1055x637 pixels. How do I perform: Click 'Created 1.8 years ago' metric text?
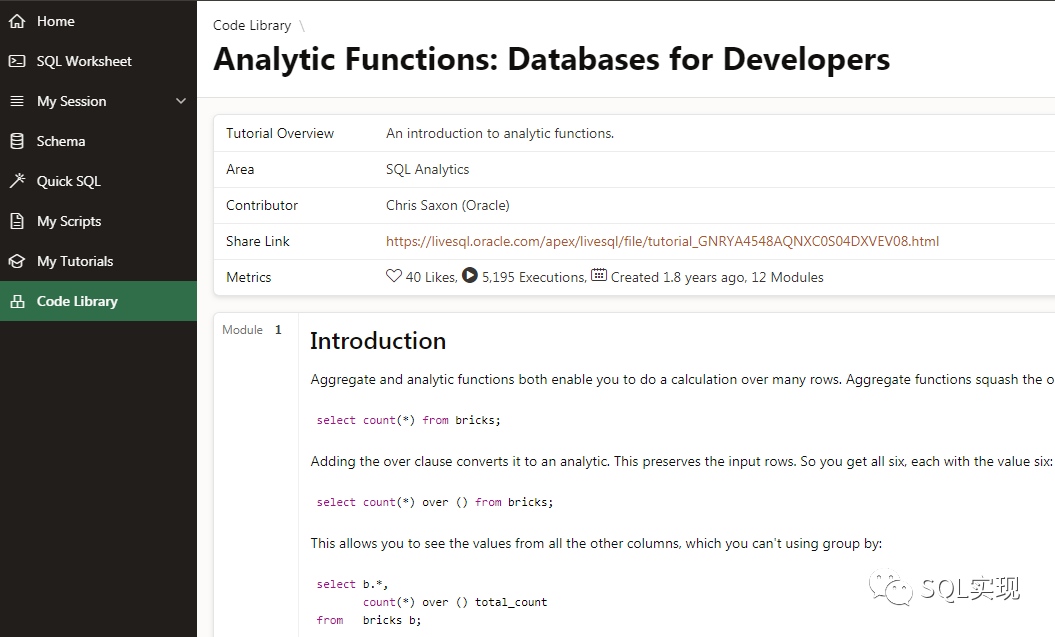coord(678,277)
